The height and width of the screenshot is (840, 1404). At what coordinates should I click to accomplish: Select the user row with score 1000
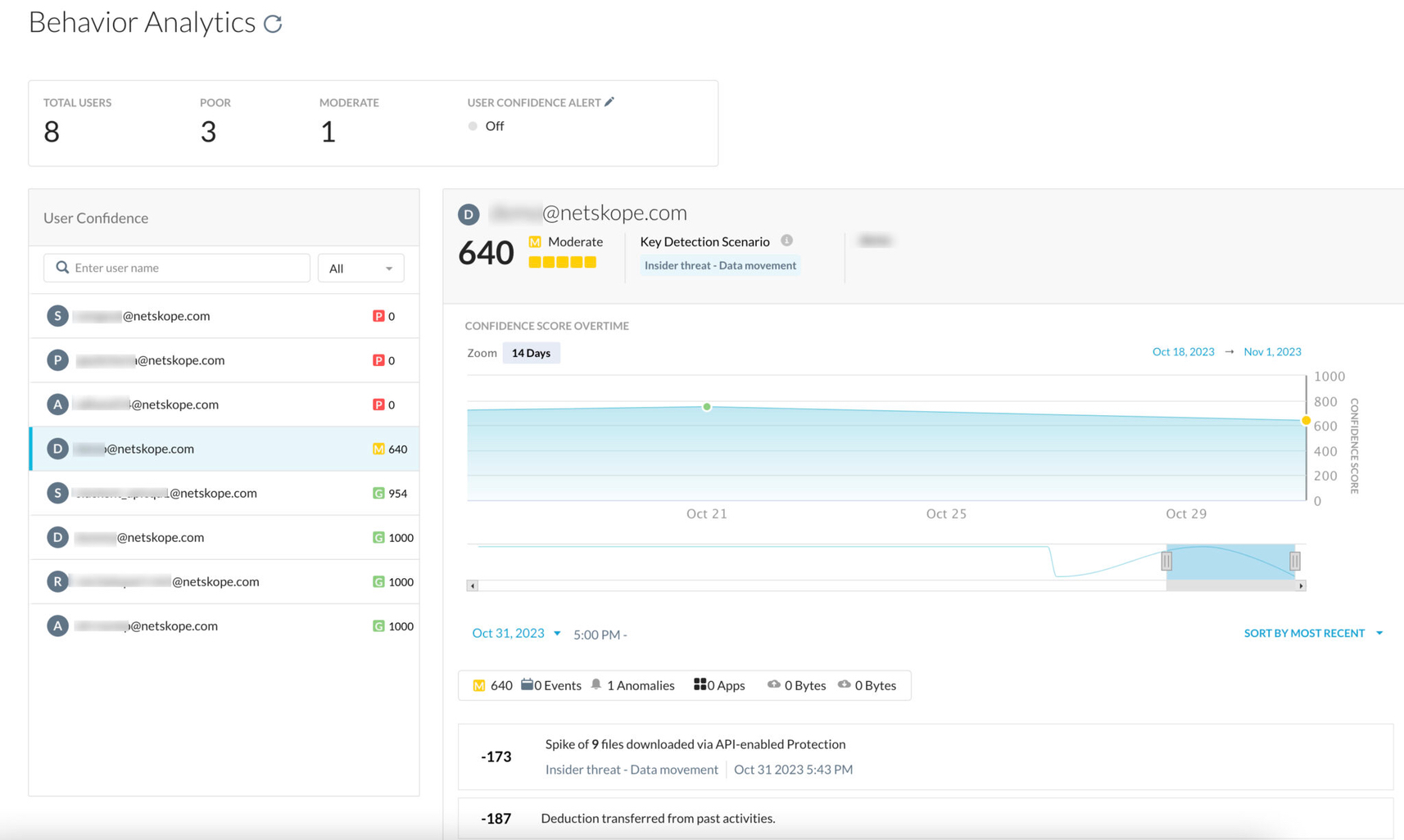click(224, 537)
